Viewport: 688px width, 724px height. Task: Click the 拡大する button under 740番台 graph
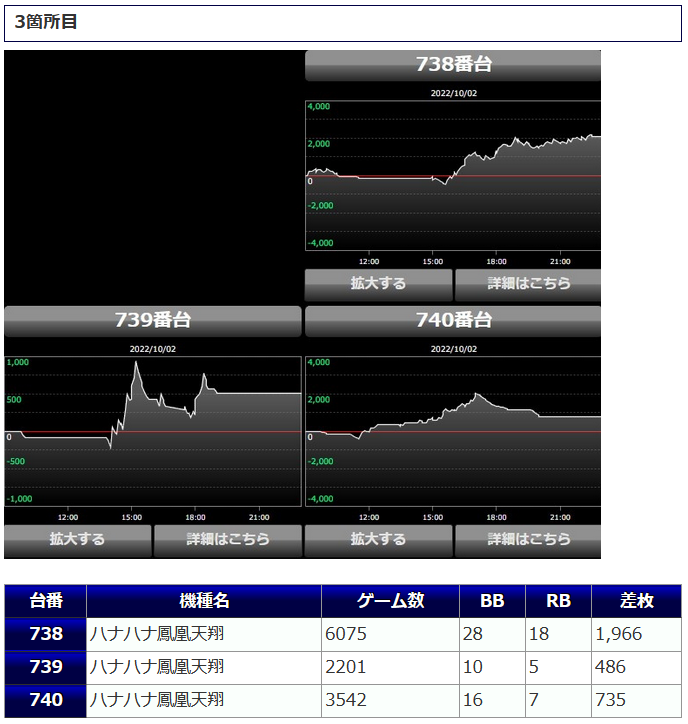tap(378, 541)
